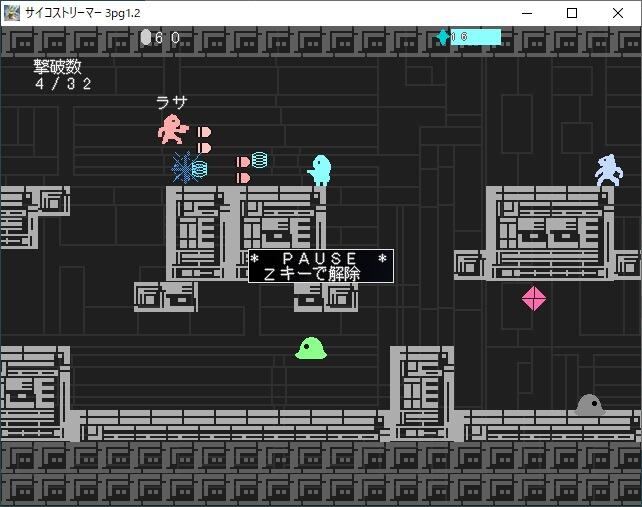Click the ラサ name label
Image resolution: width=642 pixels, height=507 pixels.
point(172,102)
